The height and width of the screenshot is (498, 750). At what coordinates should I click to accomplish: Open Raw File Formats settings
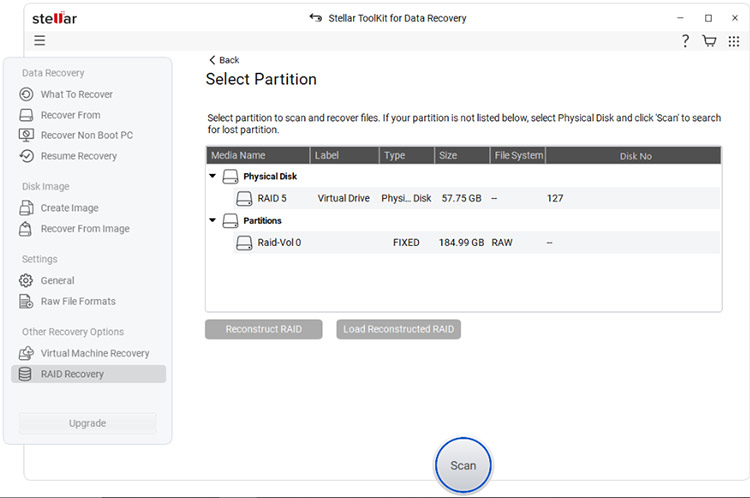coord(77,301)
